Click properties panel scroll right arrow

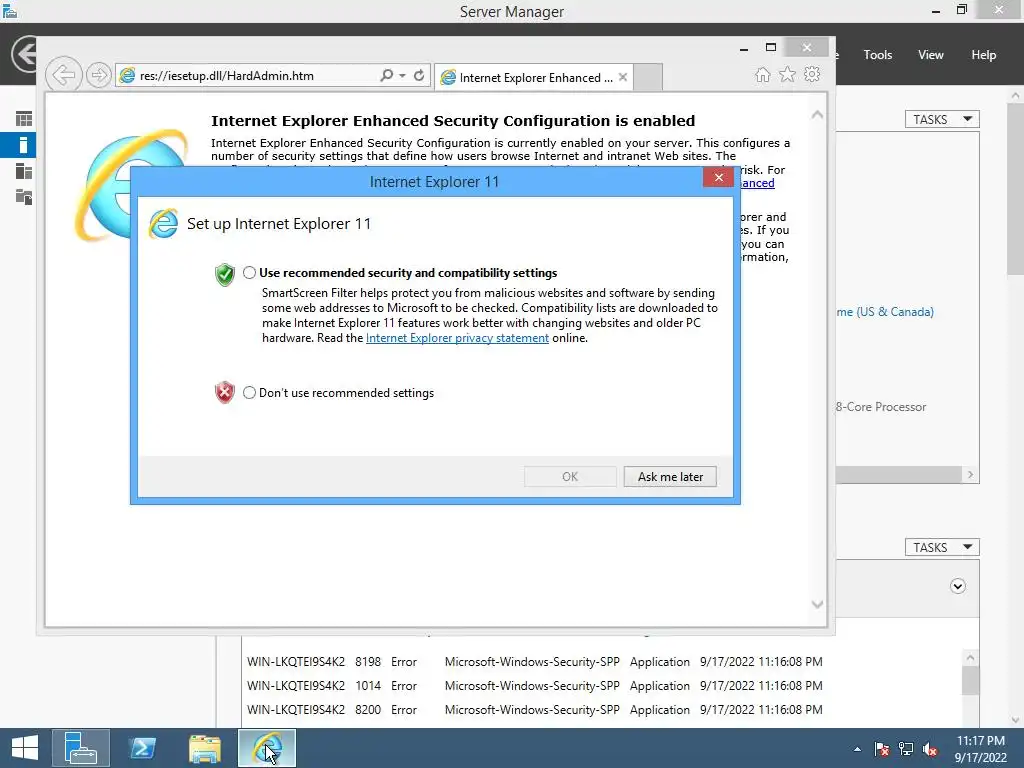tap(970, 475)
